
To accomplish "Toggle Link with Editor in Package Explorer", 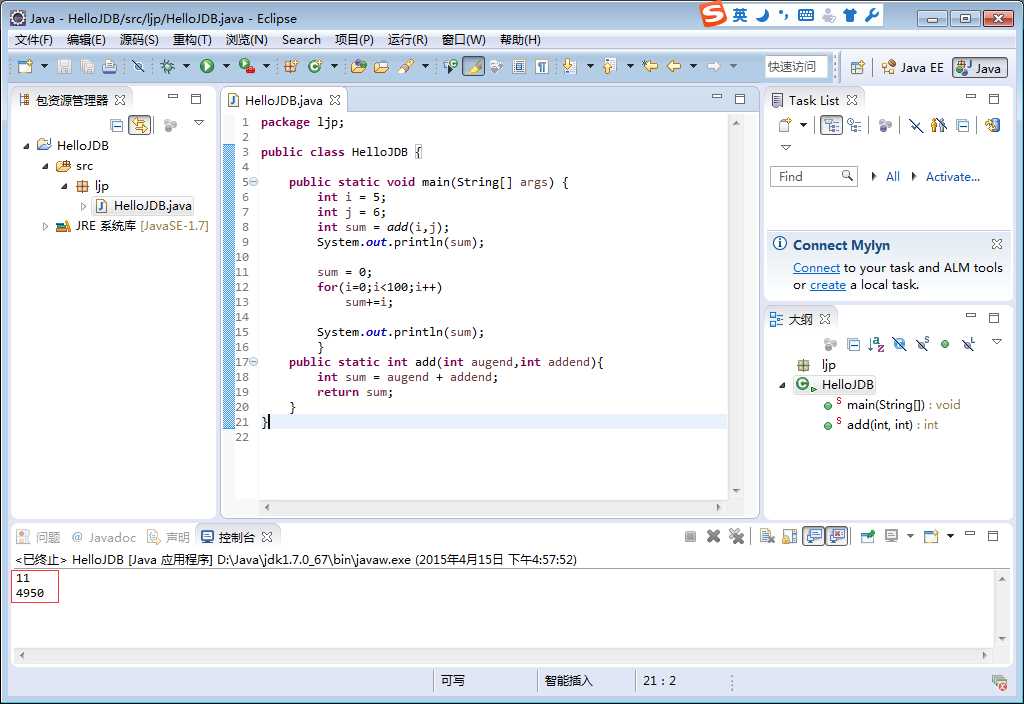I will click(x=140, y=125).
